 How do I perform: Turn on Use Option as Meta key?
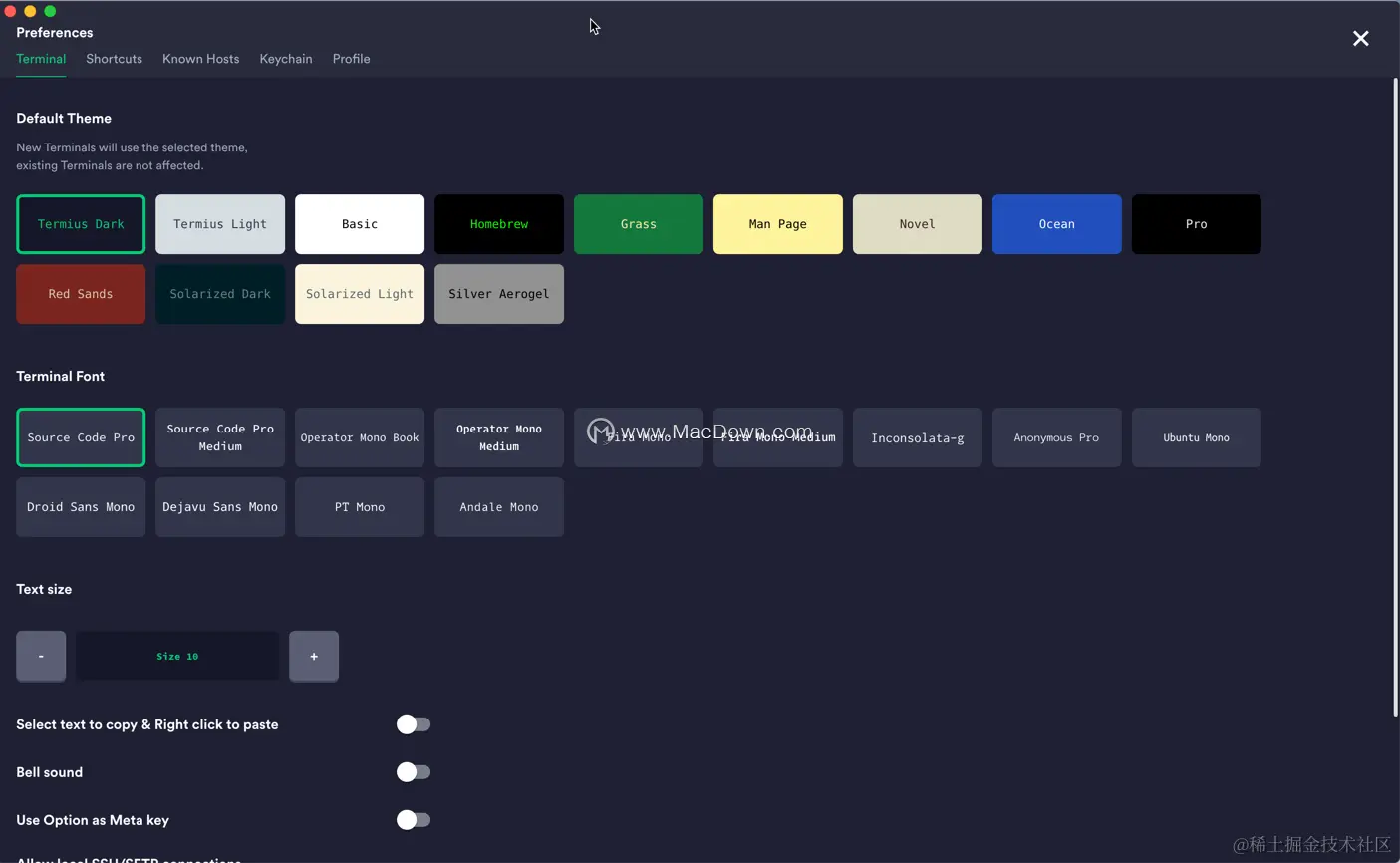tap(414, 820)
